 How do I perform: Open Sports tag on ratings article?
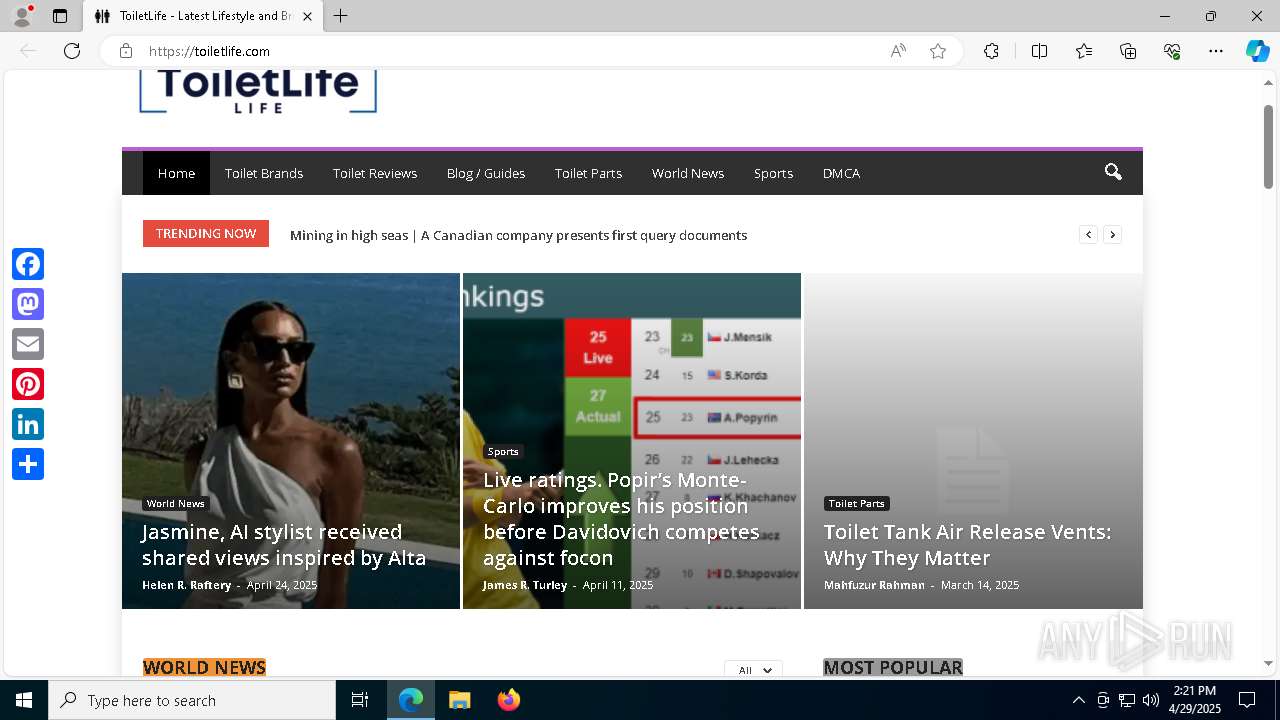click(x=503, y=452)
